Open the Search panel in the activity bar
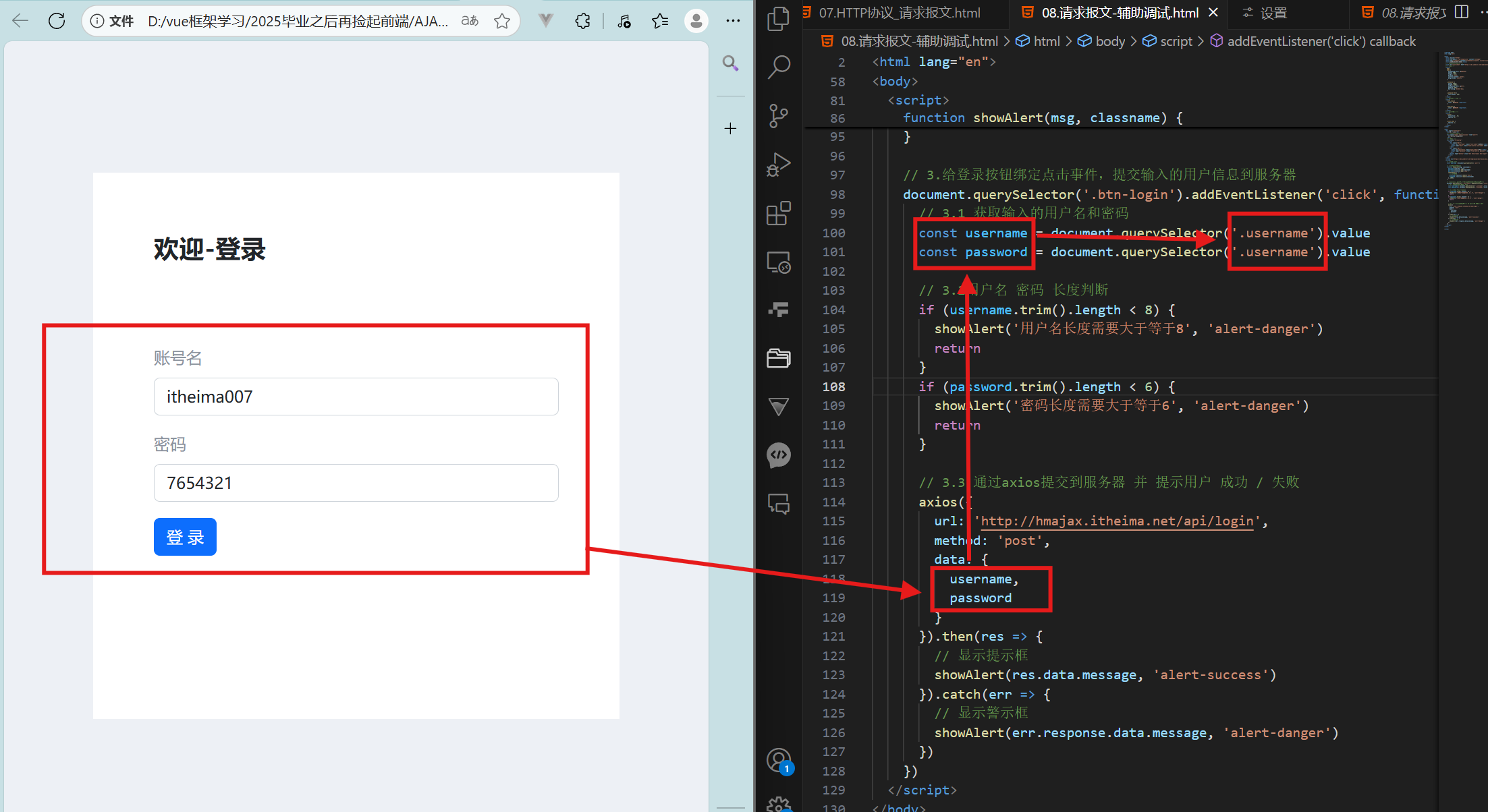The width and height of the screenshot is (1488, 812). pos(778,67)
